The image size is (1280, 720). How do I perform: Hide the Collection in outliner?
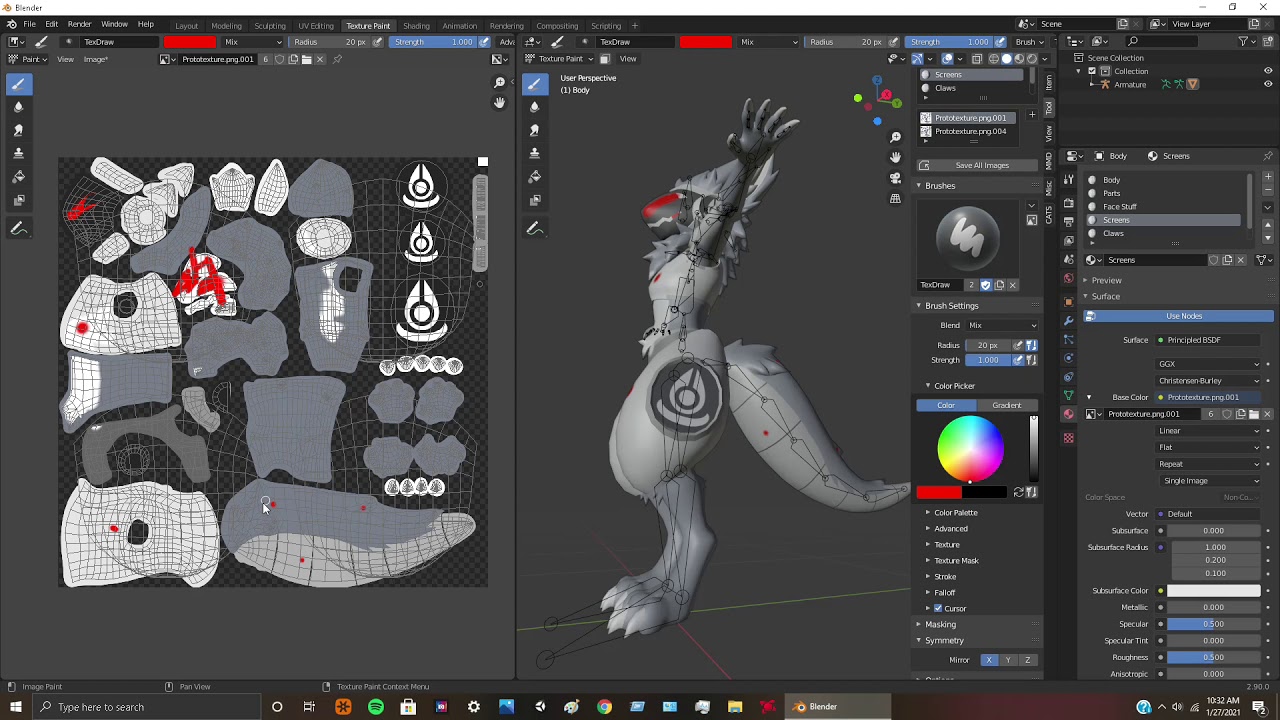coord(1268,71)
